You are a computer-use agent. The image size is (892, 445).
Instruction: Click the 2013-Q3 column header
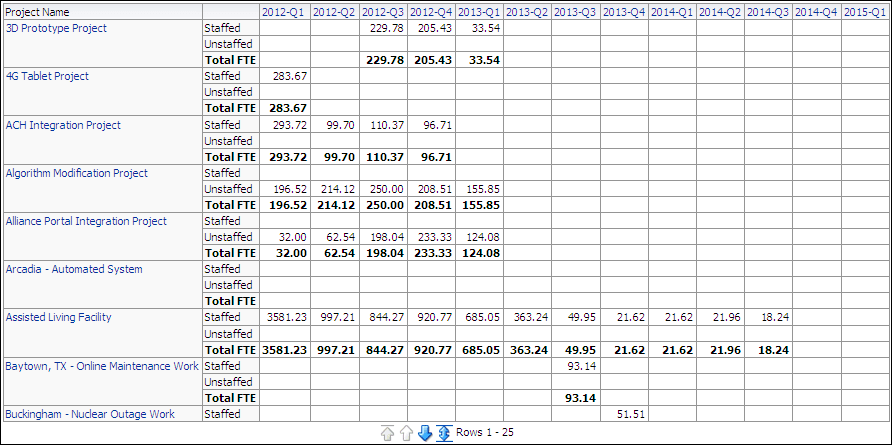[x=575, y=11]
